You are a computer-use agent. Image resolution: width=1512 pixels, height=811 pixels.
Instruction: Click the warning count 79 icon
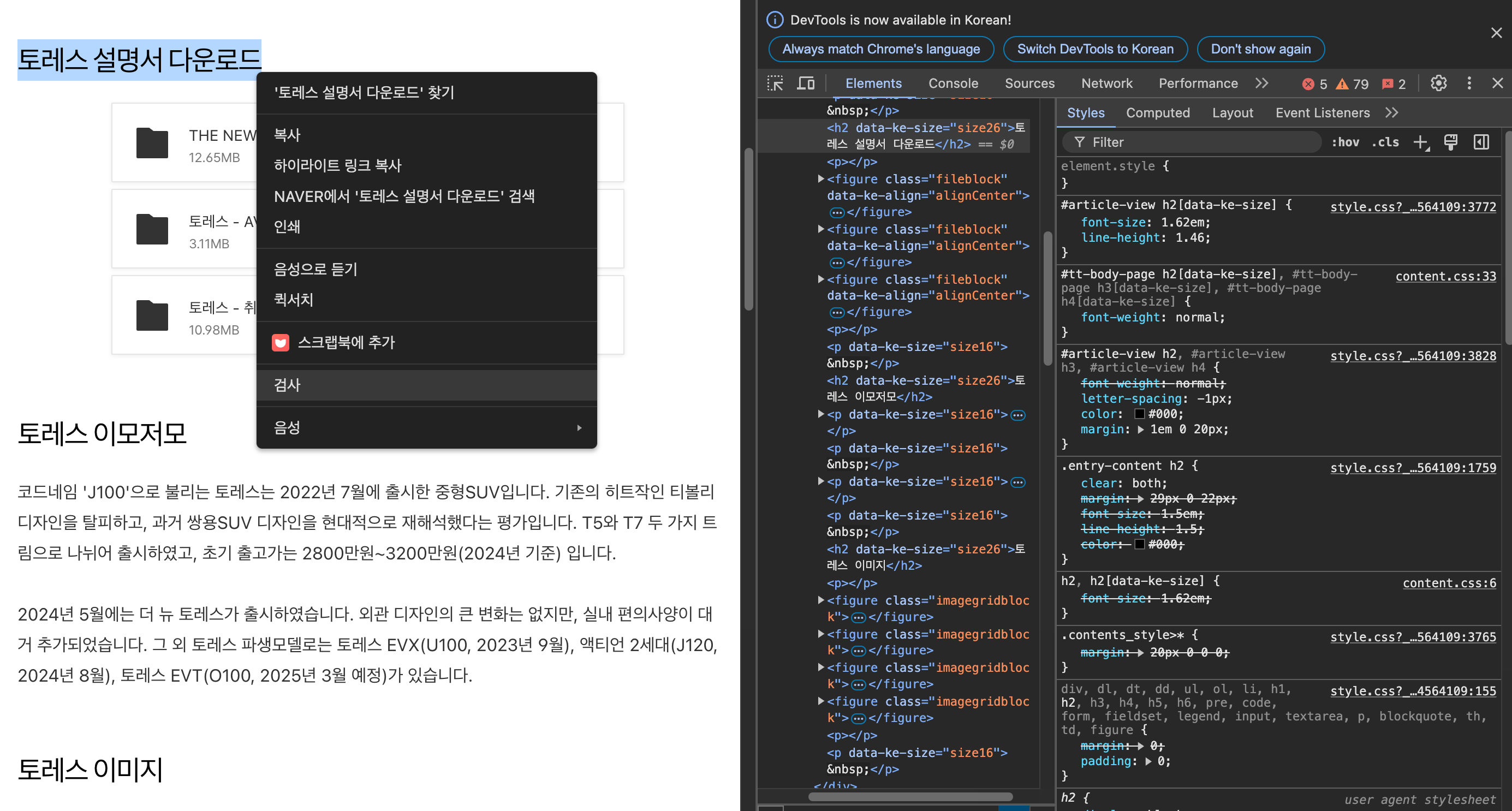coord(1352,84)
